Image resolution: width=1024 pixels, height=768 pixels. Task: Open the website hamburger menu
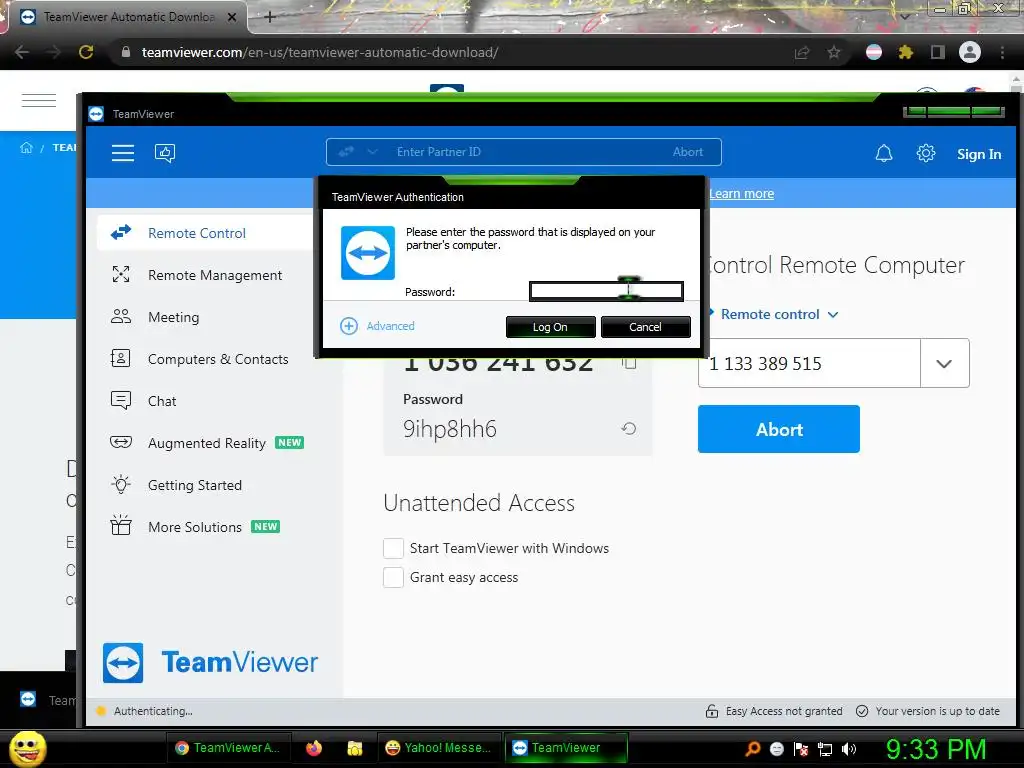pyautogui.click(x=39, y=100)
